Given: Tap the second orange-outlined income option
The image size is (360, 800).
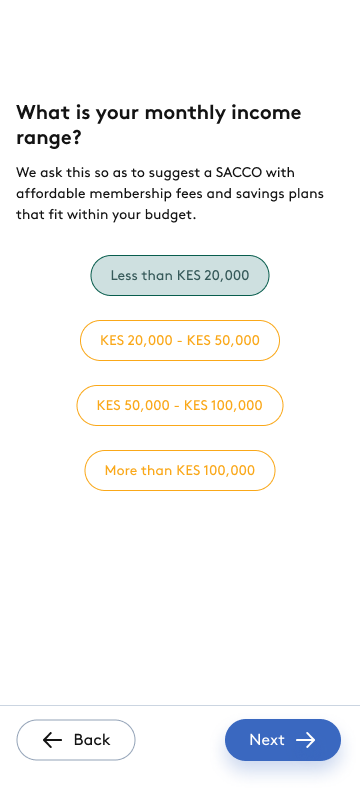Looking at the screenshot, I should click(x=180, y=406).
